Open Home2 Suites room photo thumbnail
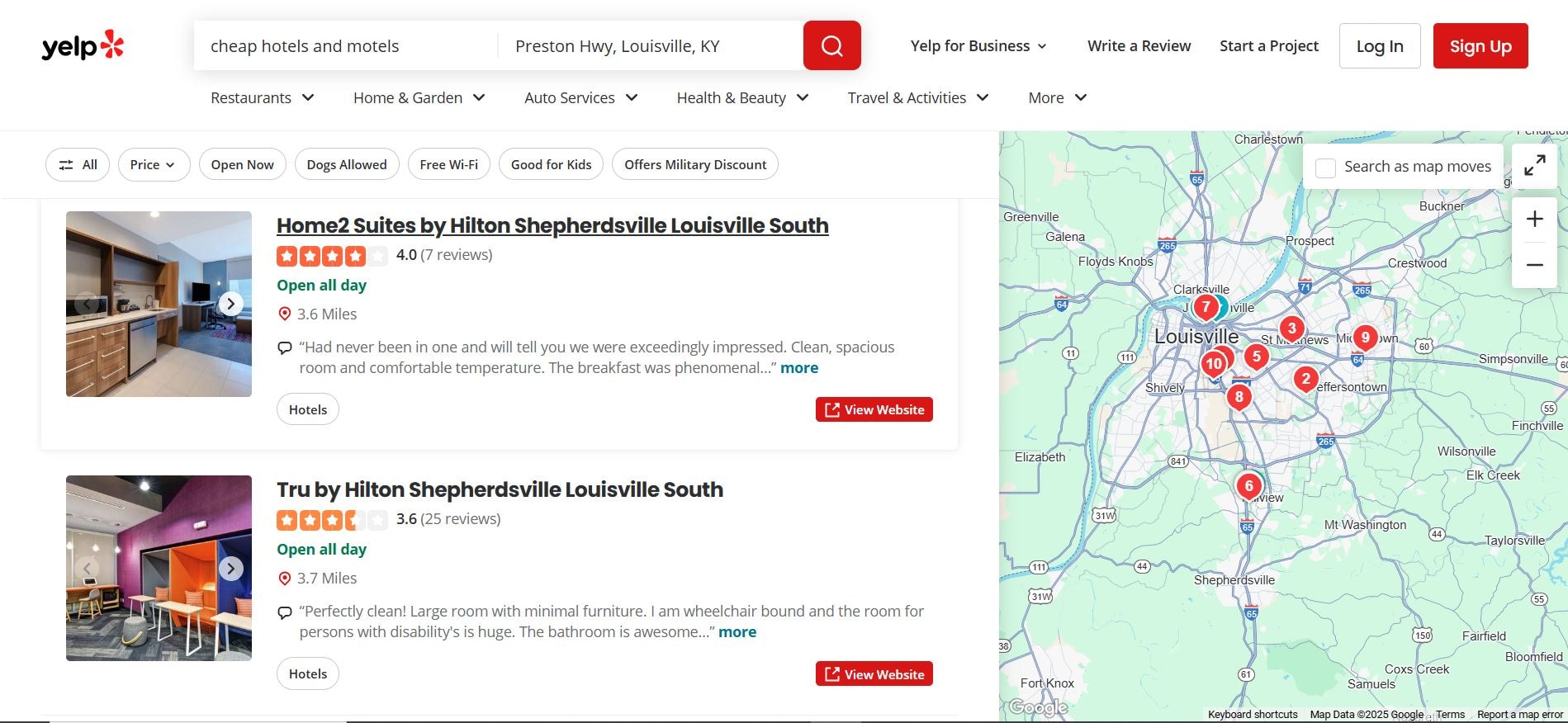Screen dimensions: 1568x723 [159, 304]
